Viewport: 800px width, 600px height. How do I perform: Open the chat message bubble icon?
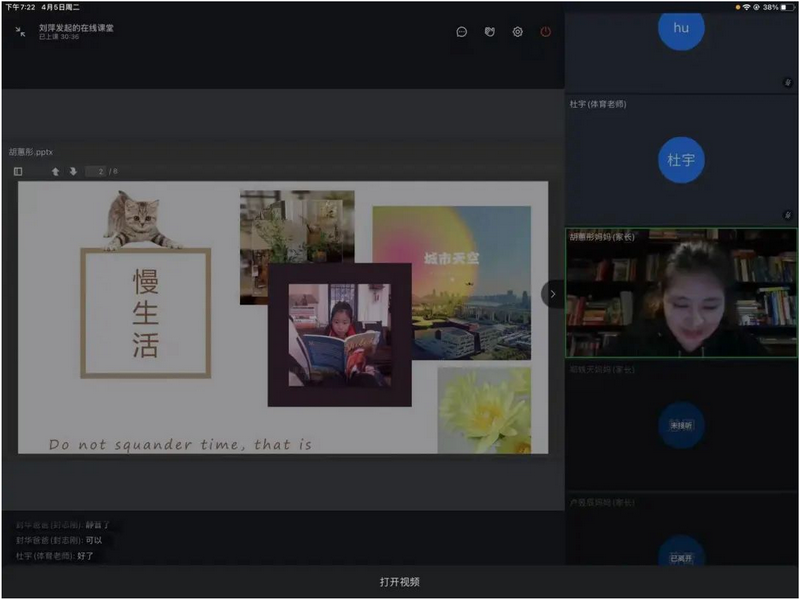point(461,32)
